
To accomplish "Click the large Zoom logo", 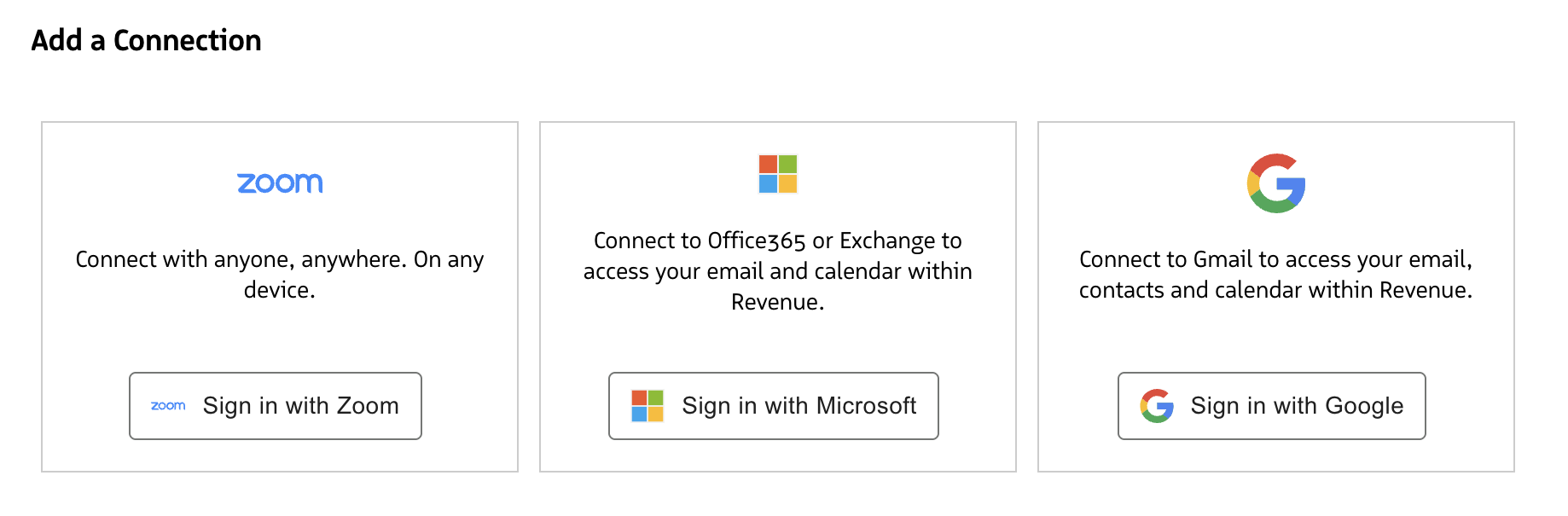I will 280,183.
